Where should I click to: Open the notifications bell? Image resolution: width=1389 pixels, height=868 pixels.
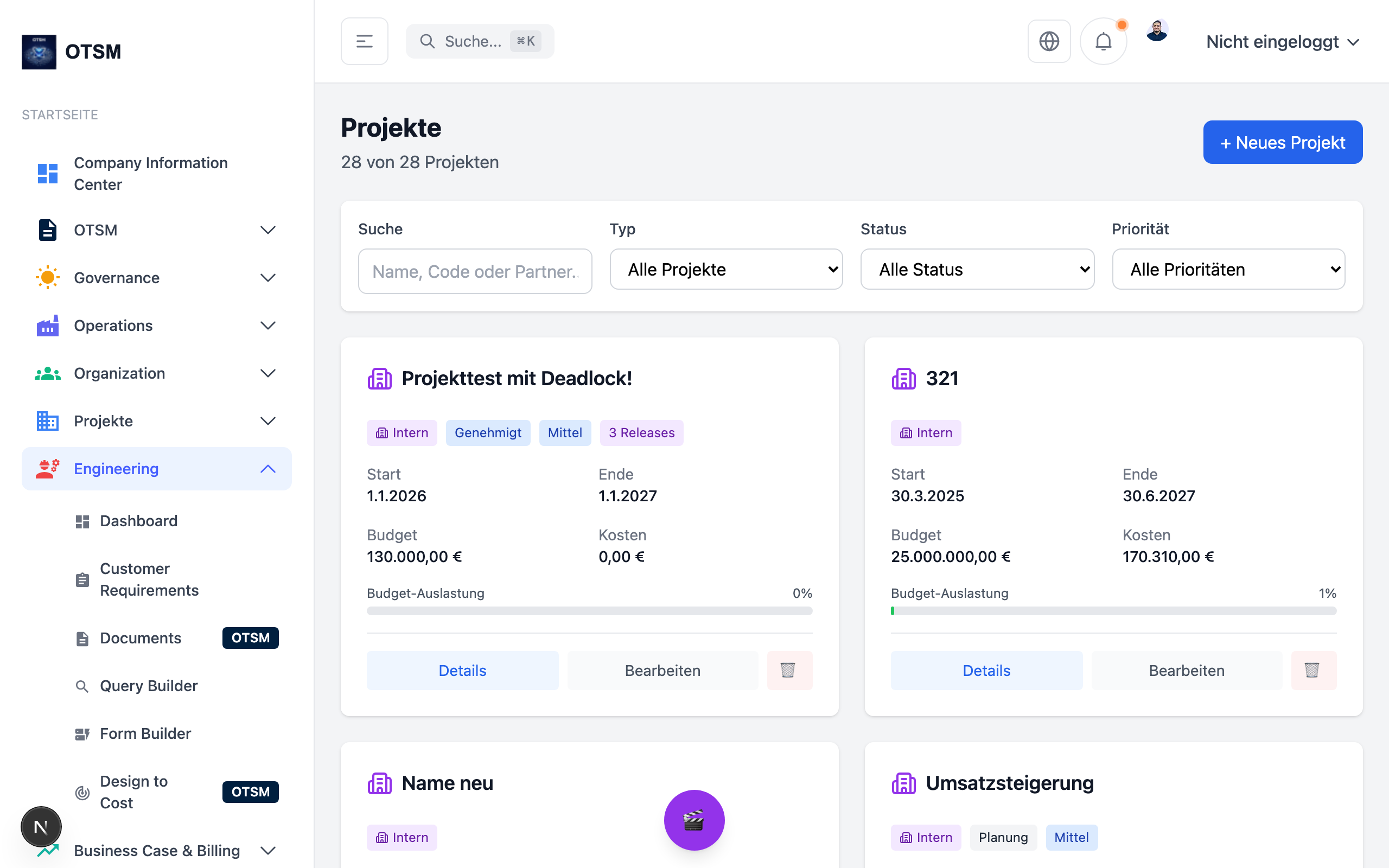click(1103, 41)
